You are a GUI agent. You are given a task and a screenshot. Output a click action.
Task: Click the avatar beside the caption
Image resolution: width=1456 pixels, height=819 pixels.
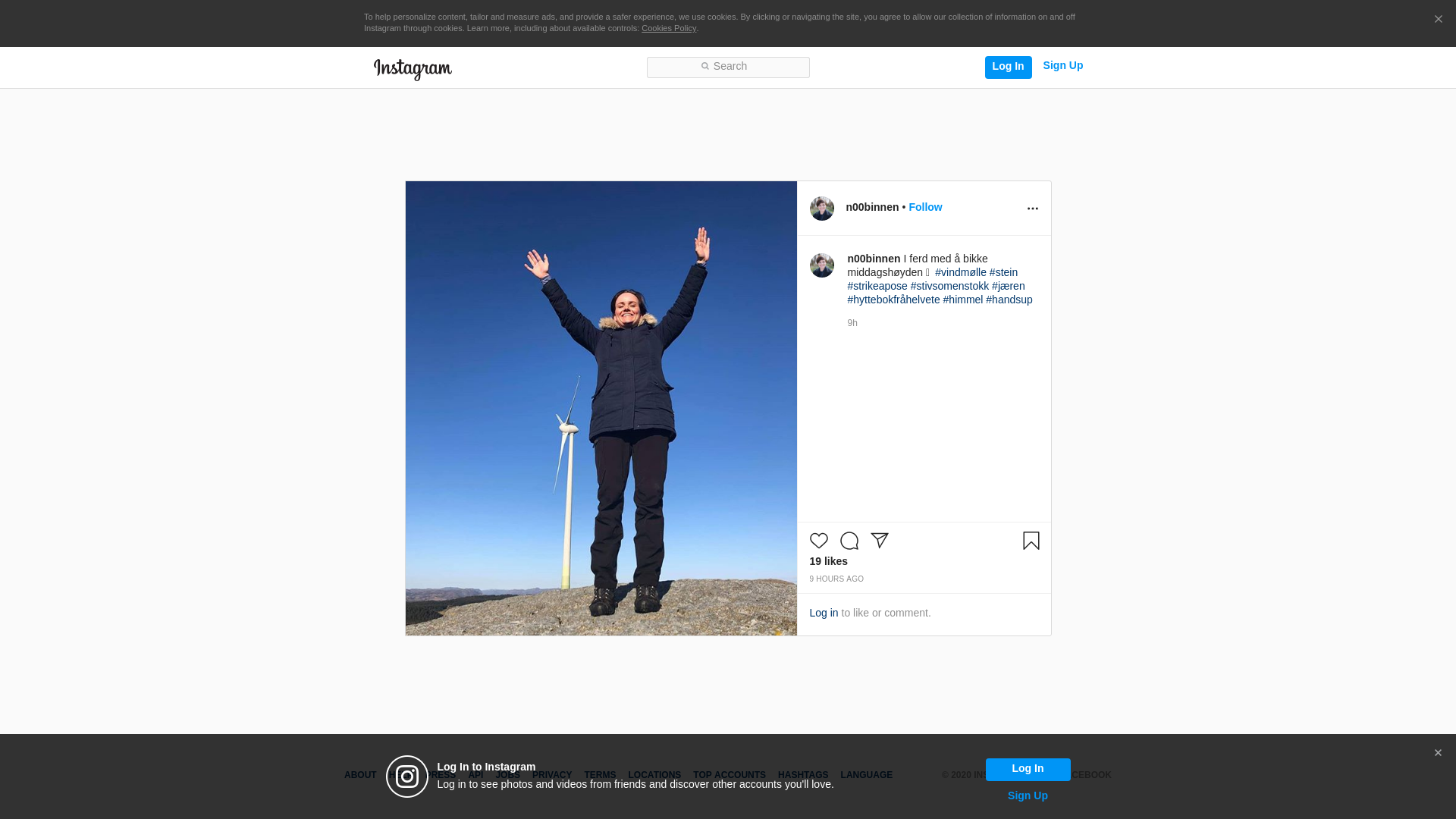(x=821, y=265)
